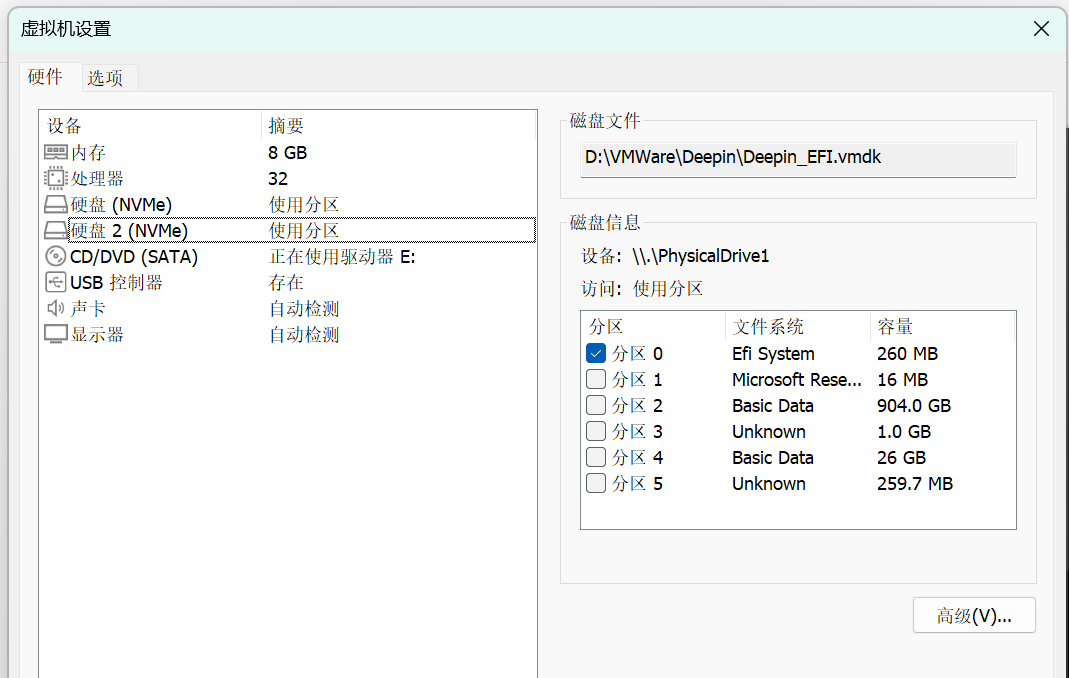1069x678 pixels.
Task: Select the 内存 row label
Action: pos(88,153)
